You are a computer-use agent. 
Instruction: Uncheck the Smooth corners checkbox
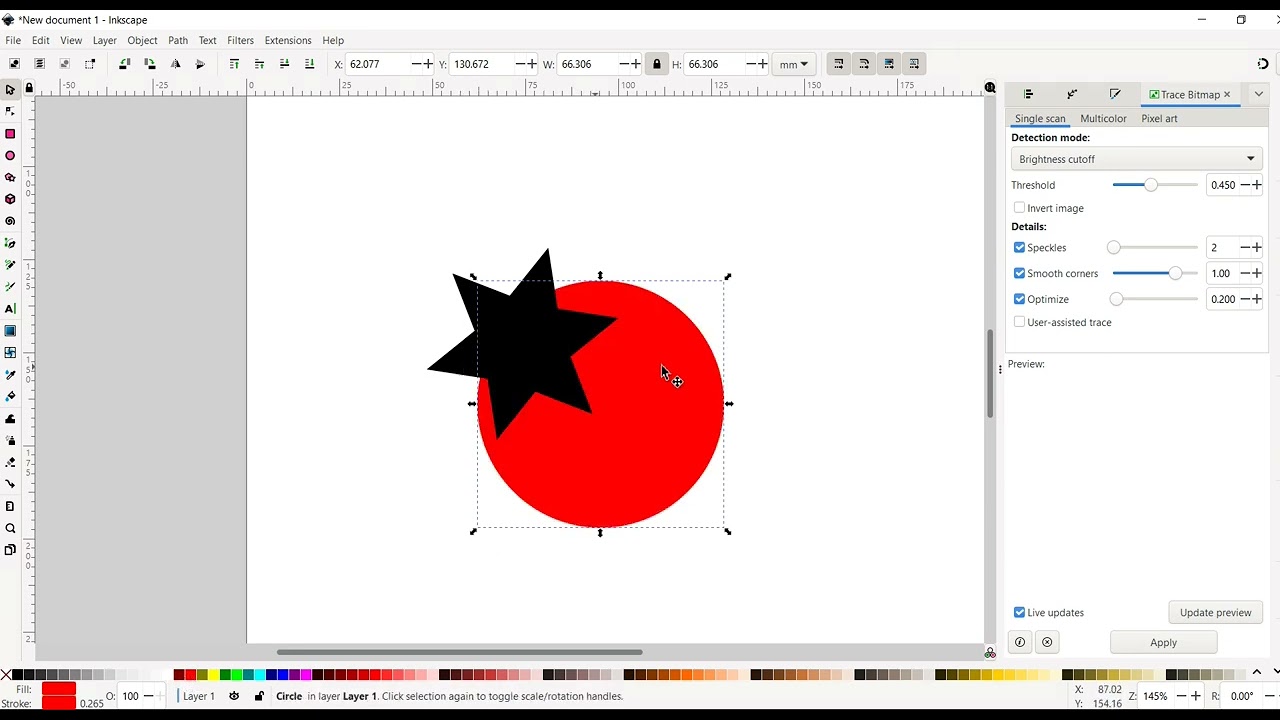(x=1019, y=273)
